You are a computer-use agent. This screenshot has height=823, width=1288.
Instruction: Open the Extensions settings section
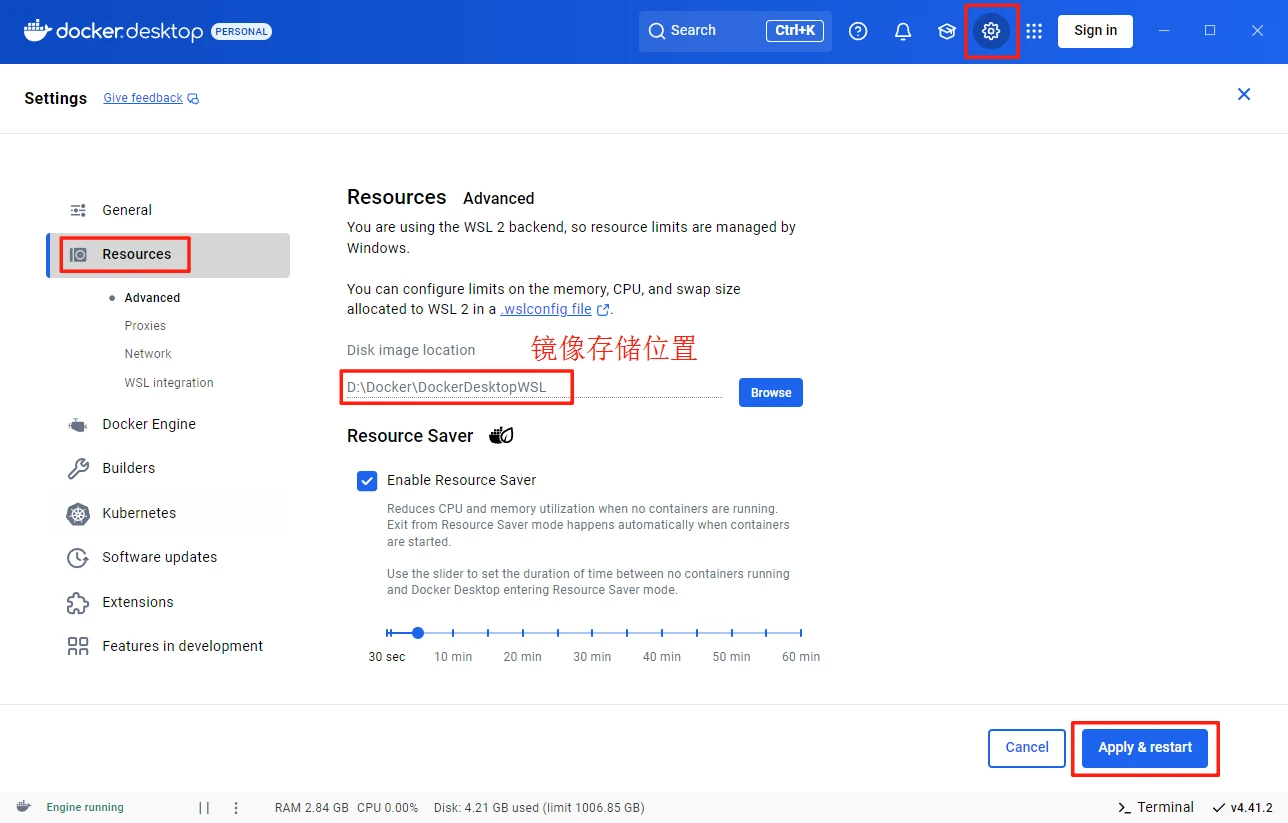(168, 602)
